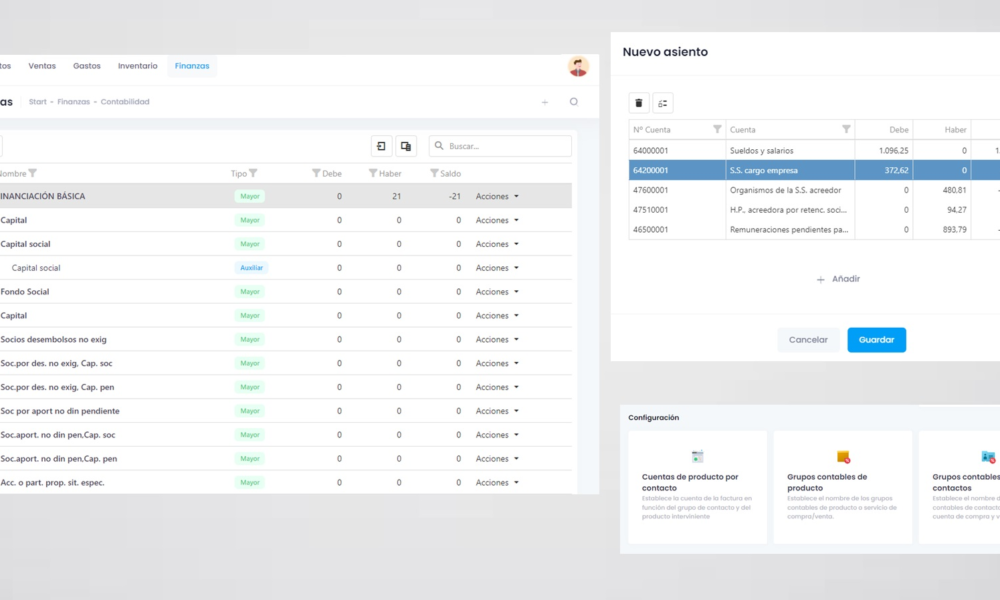
Task: Click the Fondo Social account name
Action: coord(24,291)
